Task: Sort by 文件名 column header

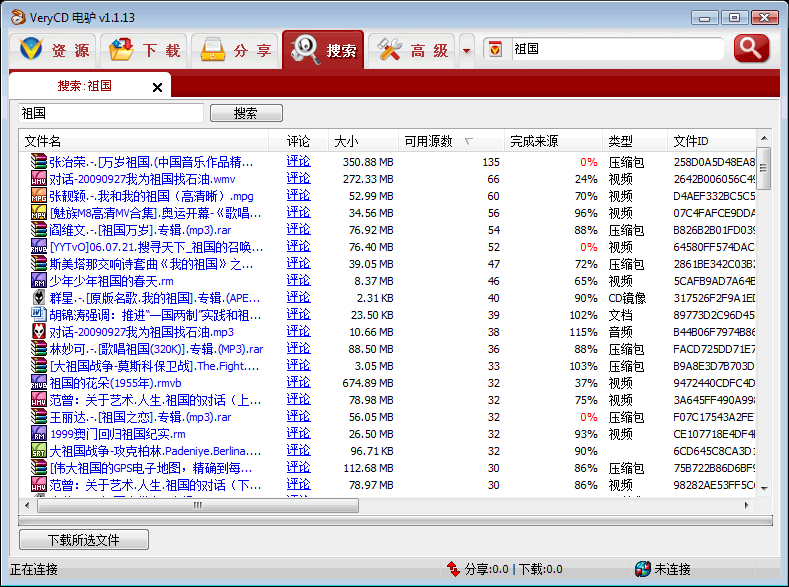Action: [x=144, y=141]
